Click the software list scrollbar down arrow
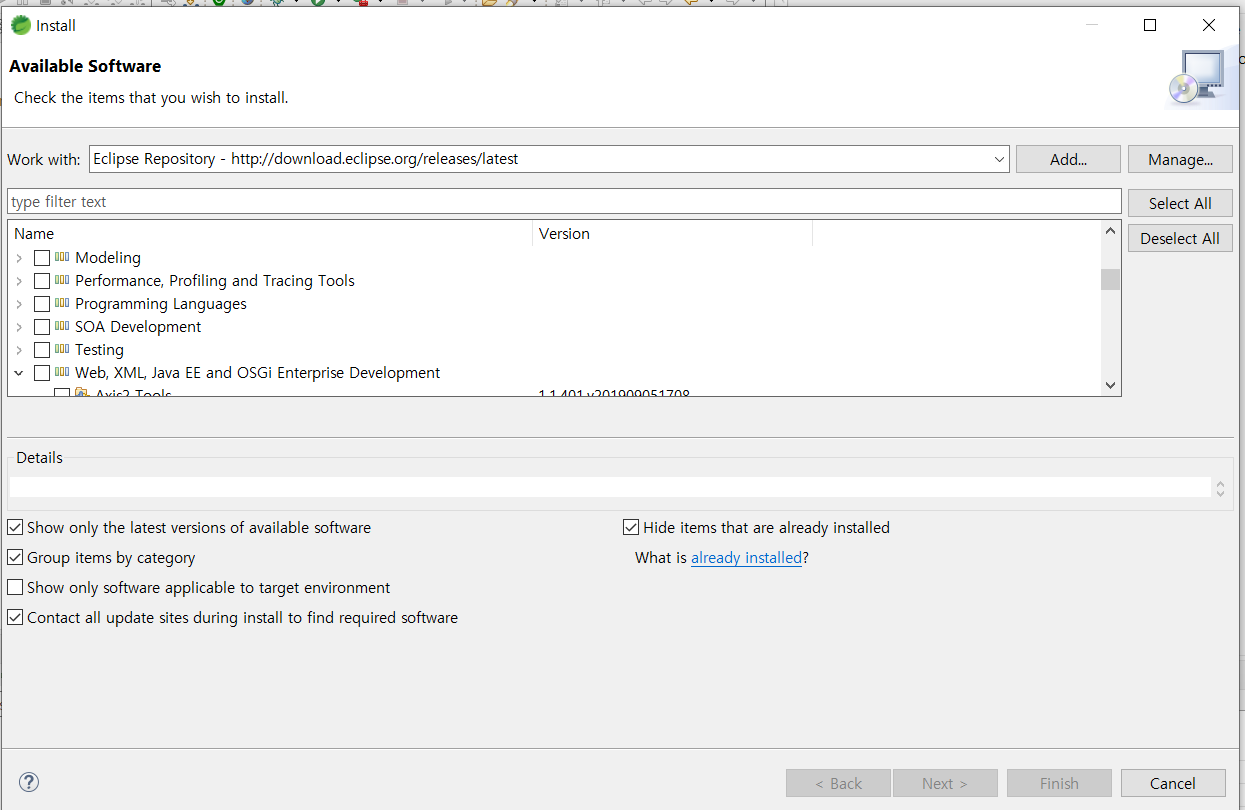The width and height of the screenshot is (1245, 810). point(1110,385)
